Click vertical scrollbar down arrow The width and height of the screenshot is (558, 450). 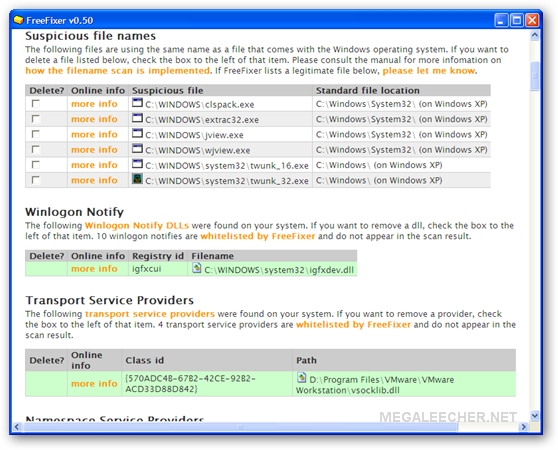point(535,415)
